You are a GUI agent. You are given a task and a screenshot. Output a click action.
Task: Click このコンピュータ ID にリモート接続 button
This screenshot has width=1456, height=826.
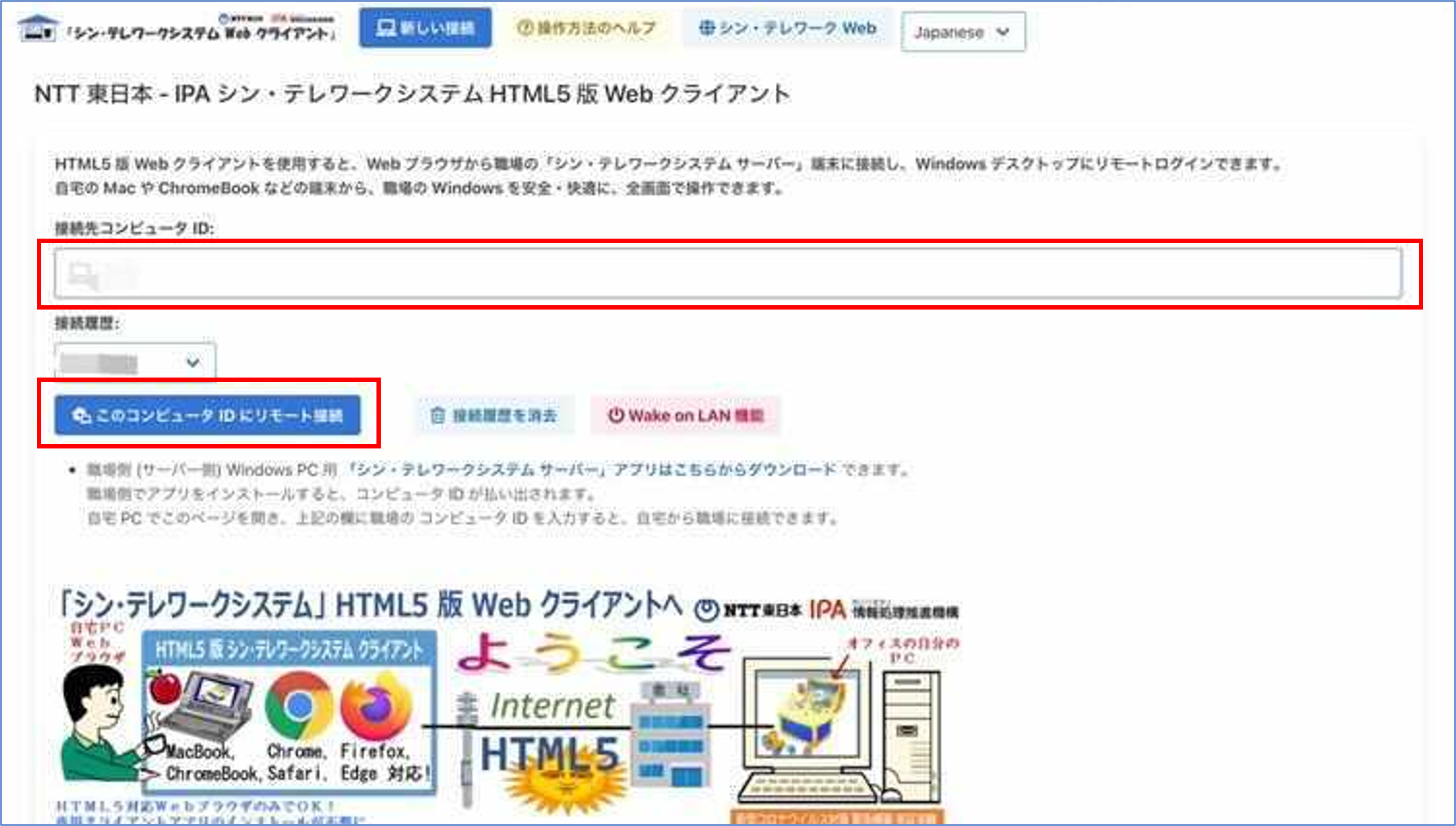tap(208, 415)
